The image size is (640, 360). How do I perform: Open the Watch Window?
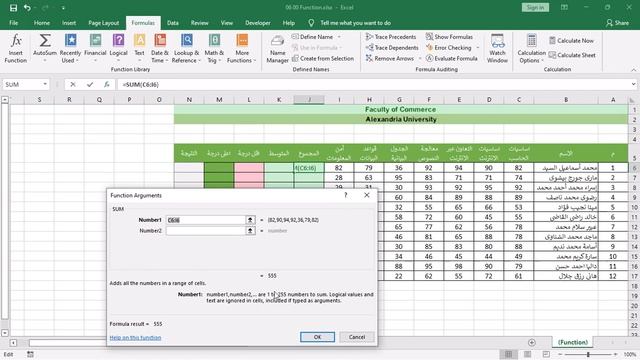pos(497,48)
